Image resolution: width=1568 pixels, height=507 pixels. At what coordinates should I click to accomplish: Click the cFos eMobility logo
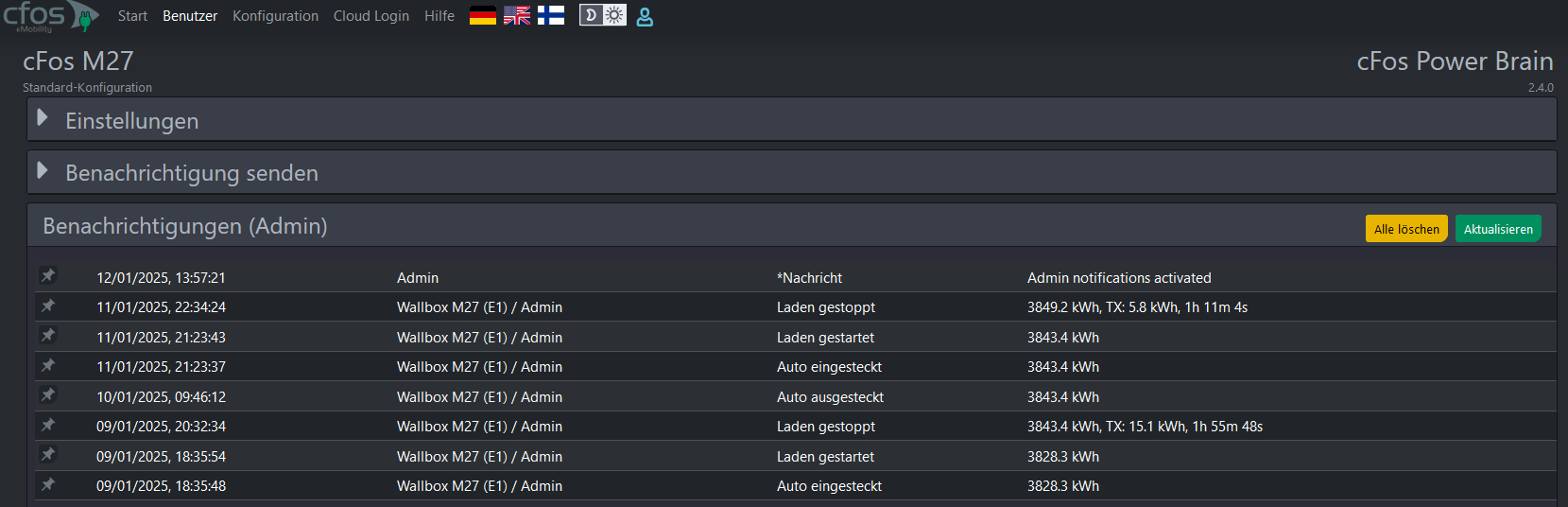(50, 17)
